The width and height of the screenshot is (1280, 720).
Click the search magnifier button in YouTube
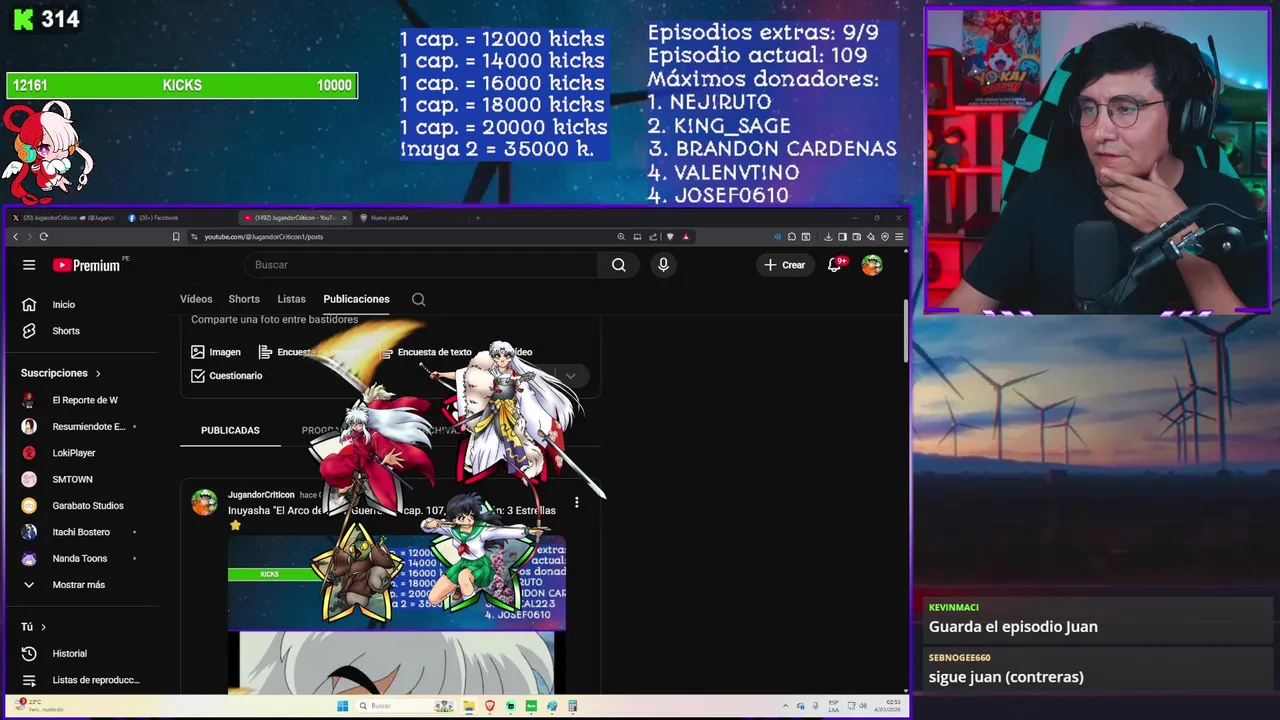pos(619,265)
